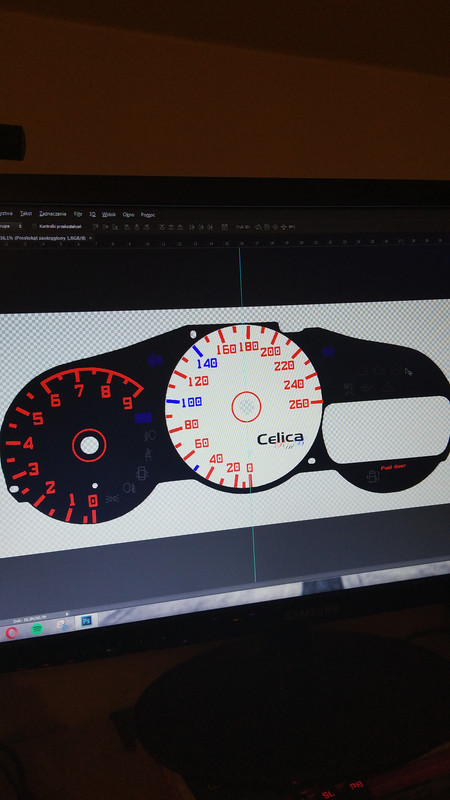Click the red Fuel door text on canvas
The width and height of the screenshot is (450, 800).
point(393,467)
